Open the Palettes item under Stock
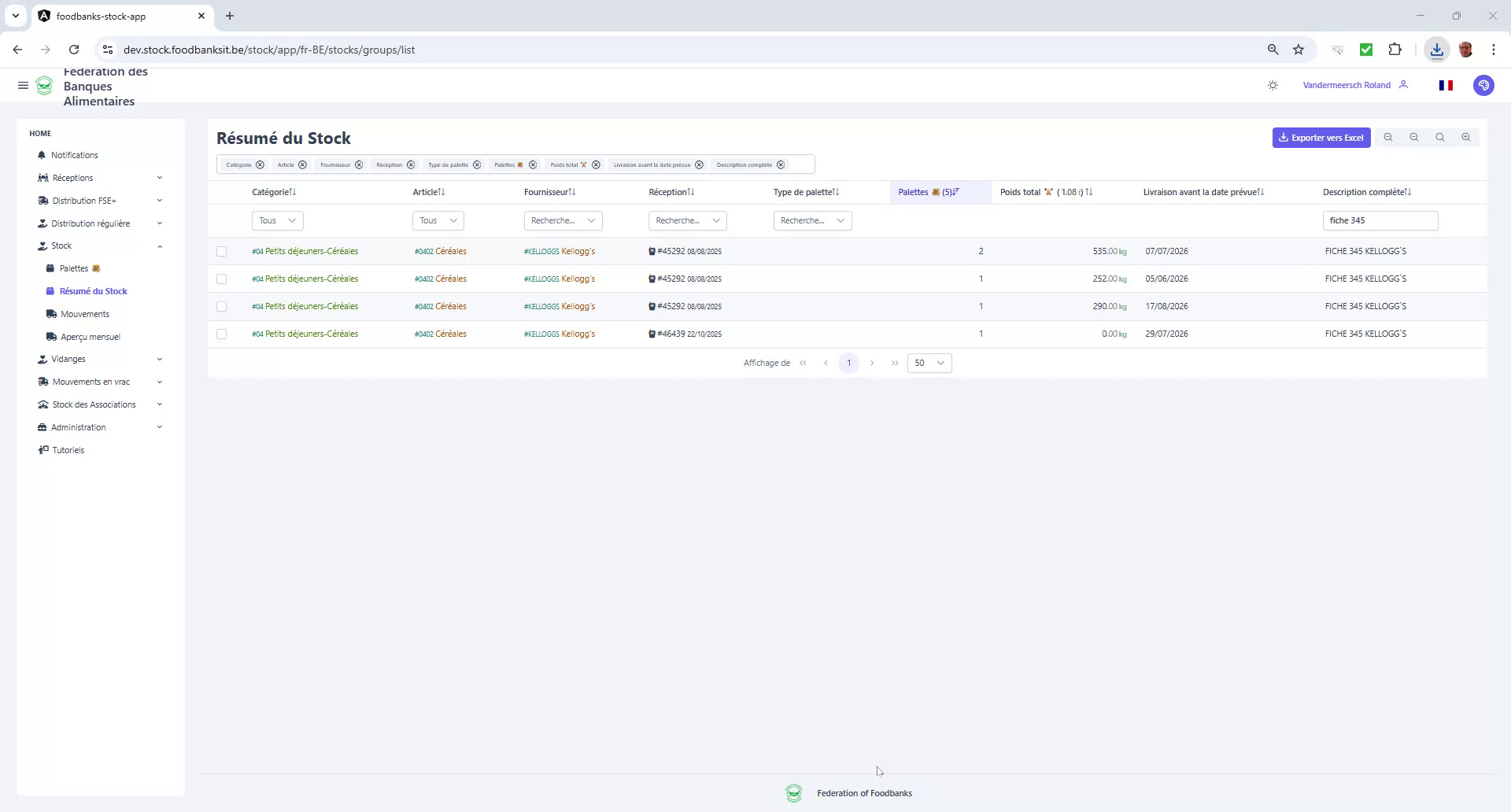The image size is (1511, 812). 77,268
